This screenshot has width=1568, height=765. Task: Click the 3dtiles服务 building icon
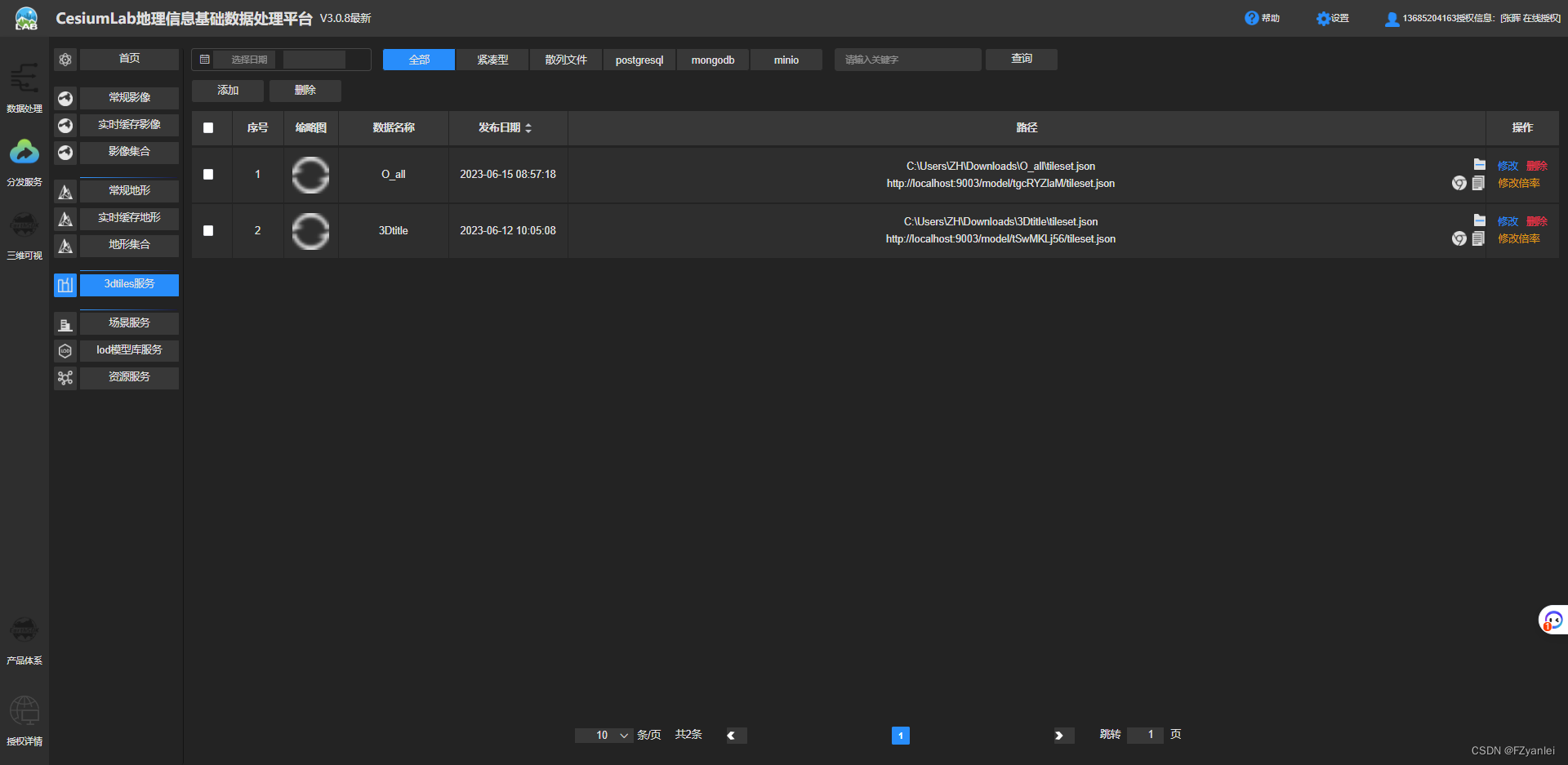pos(65,285)
